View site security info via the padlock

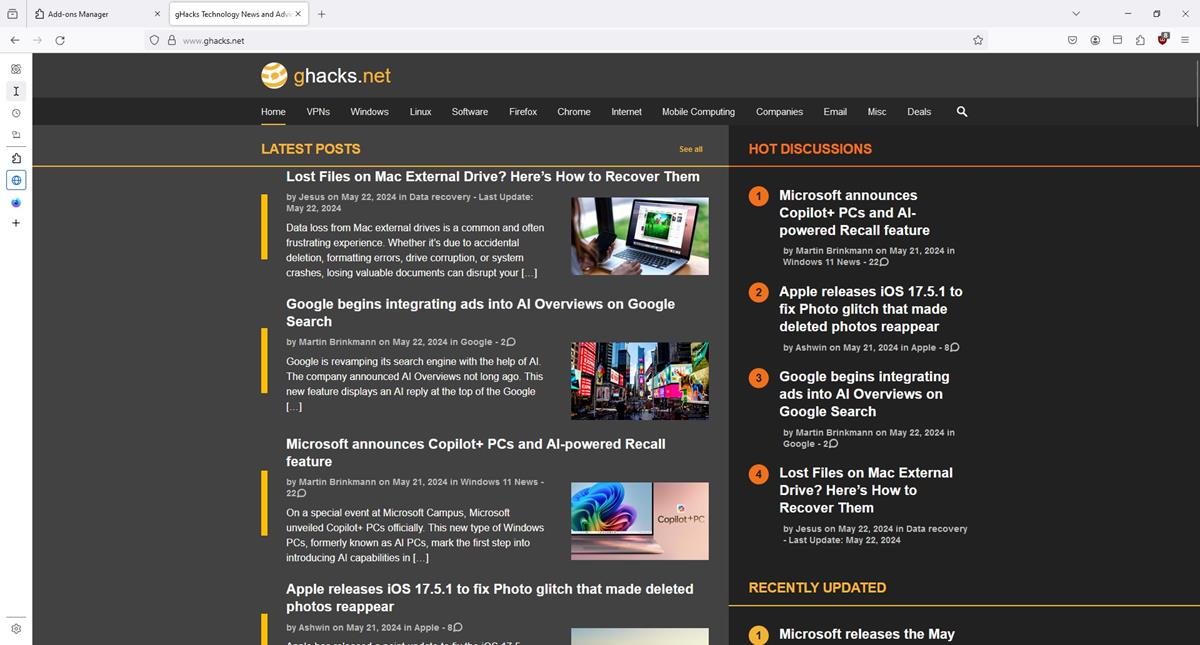(171, 40)
